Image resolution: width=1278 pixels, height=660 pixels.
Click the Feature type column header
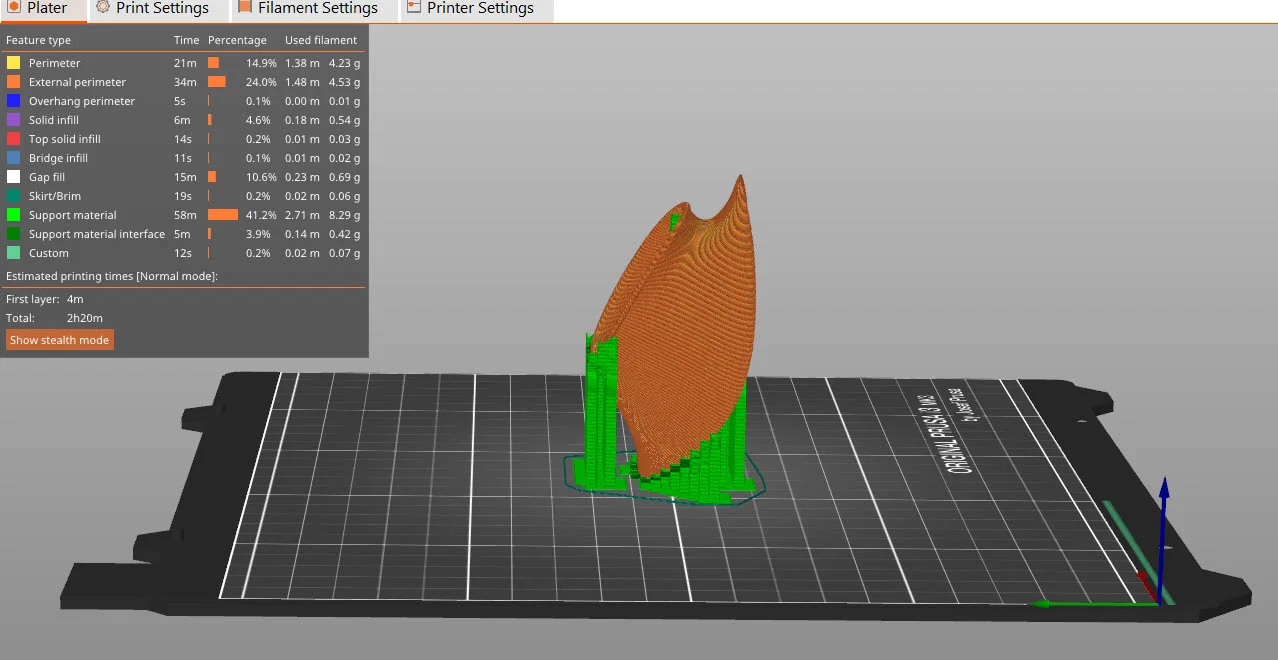tap(38, 40)
